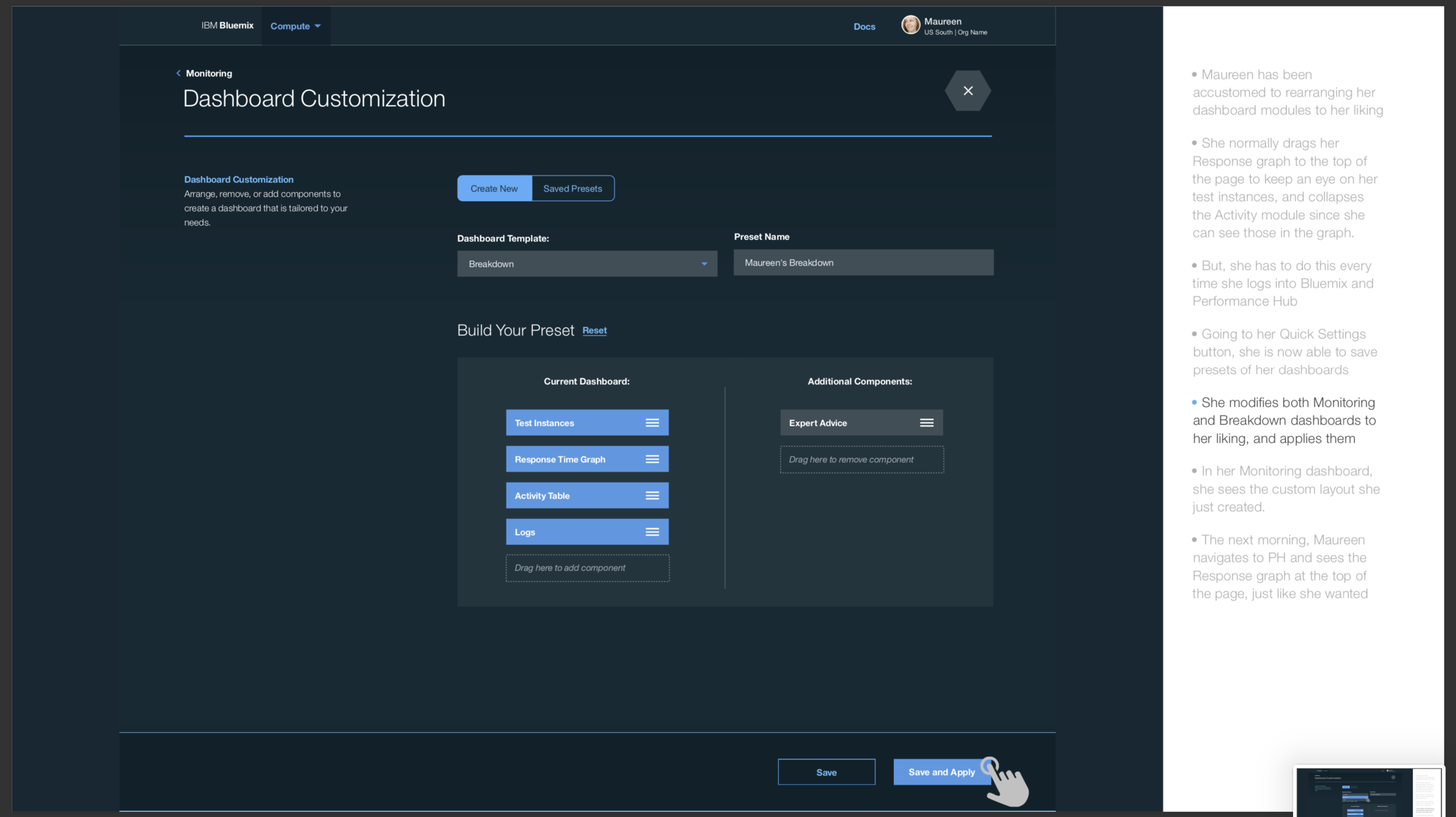This screenshot has height=817, width=1456.
Task: Click the Reset link
Action: [x=594, y=331]
